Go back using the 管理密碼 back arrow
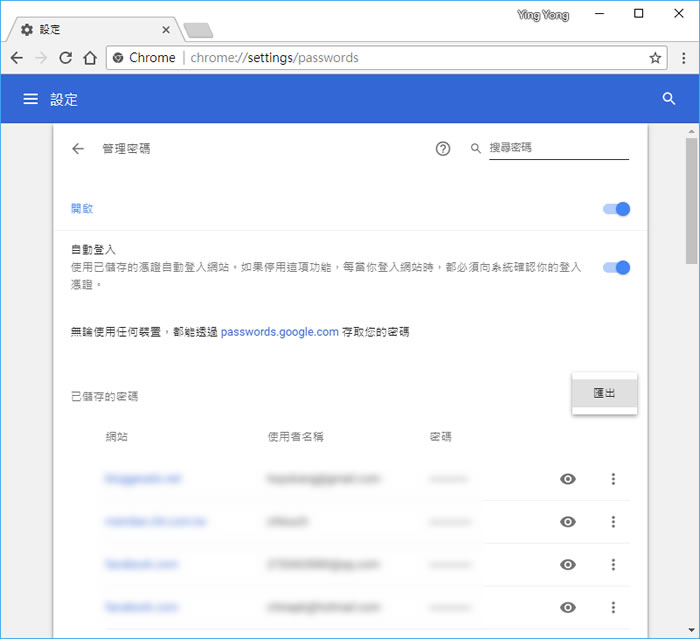This screenshot has width=700, height=639. 78,149
